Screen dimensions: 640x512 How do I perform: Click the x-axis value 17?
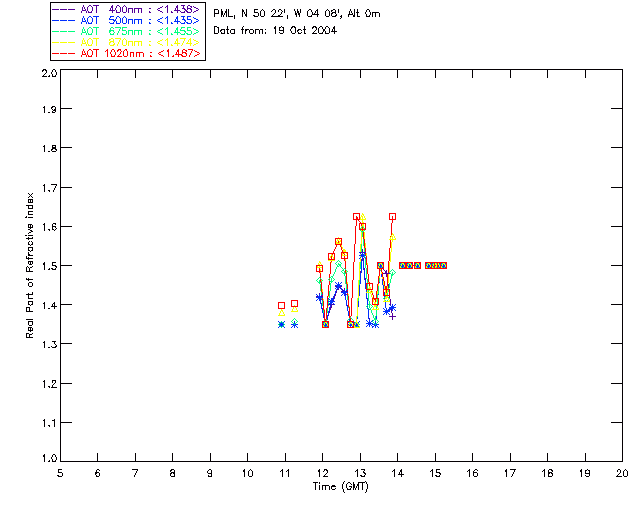pos(510,473)
